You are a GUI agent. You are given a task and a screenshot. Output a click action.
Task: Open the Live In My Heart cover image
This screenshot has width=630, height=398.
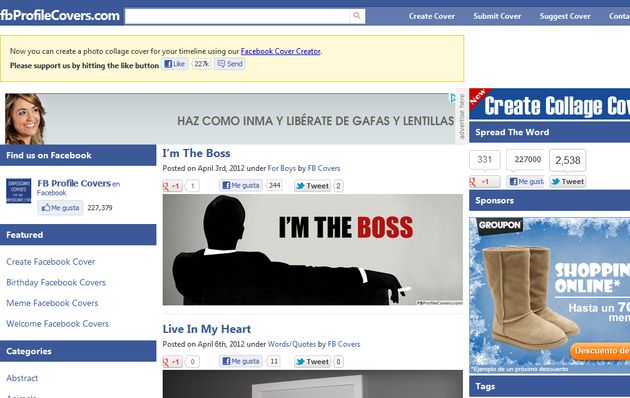point(313,384)
